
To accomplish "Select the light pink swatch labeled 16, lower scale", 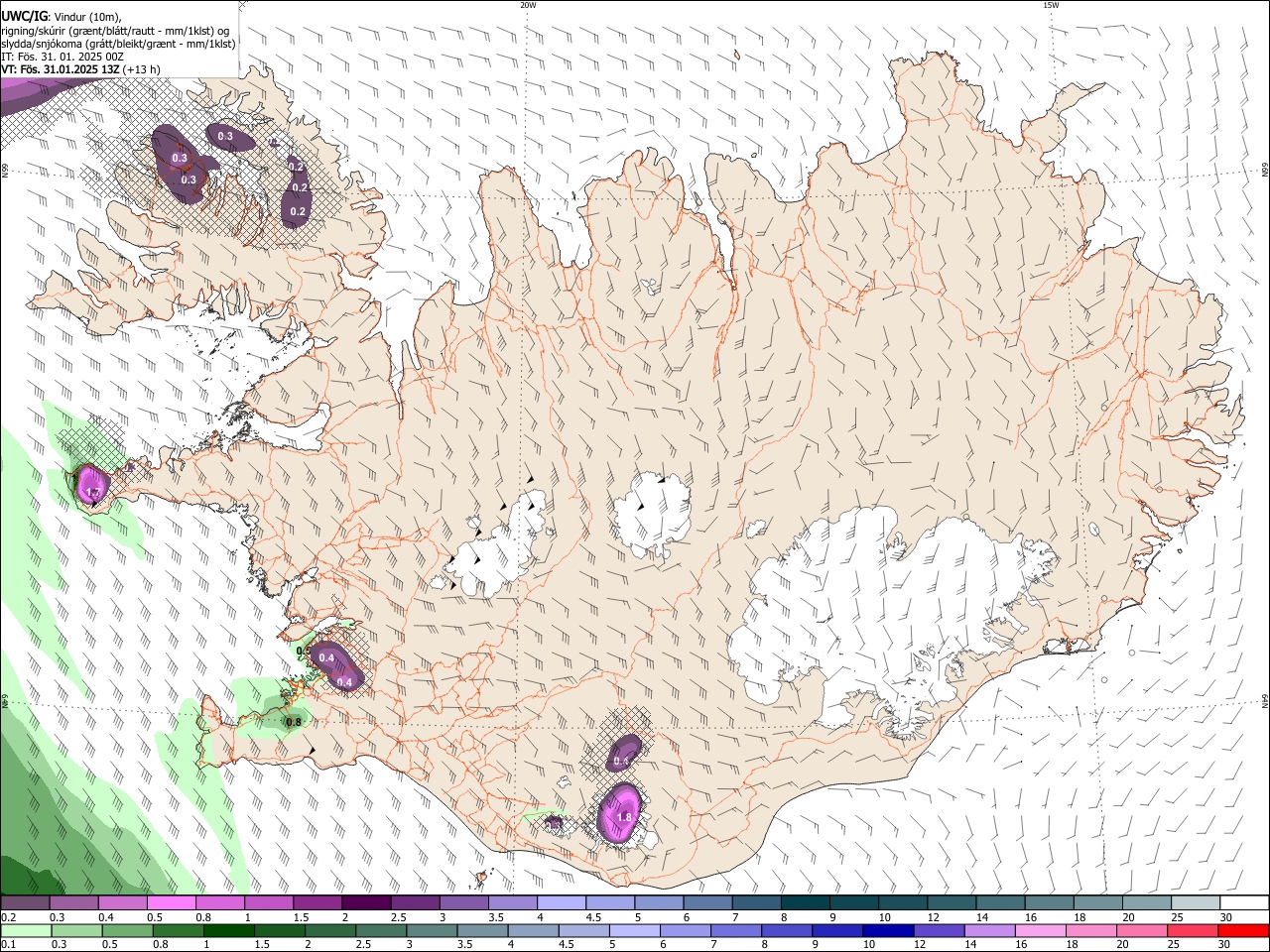I will pyautogui.click(x=1040, y=931).
